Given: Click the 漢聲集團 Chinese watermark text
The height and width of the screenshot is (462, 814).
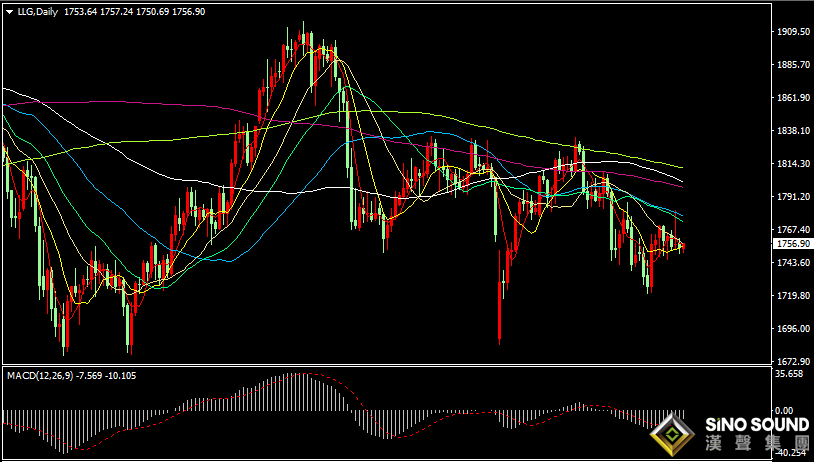Looking at the screenshot, I should coord(757,443).
